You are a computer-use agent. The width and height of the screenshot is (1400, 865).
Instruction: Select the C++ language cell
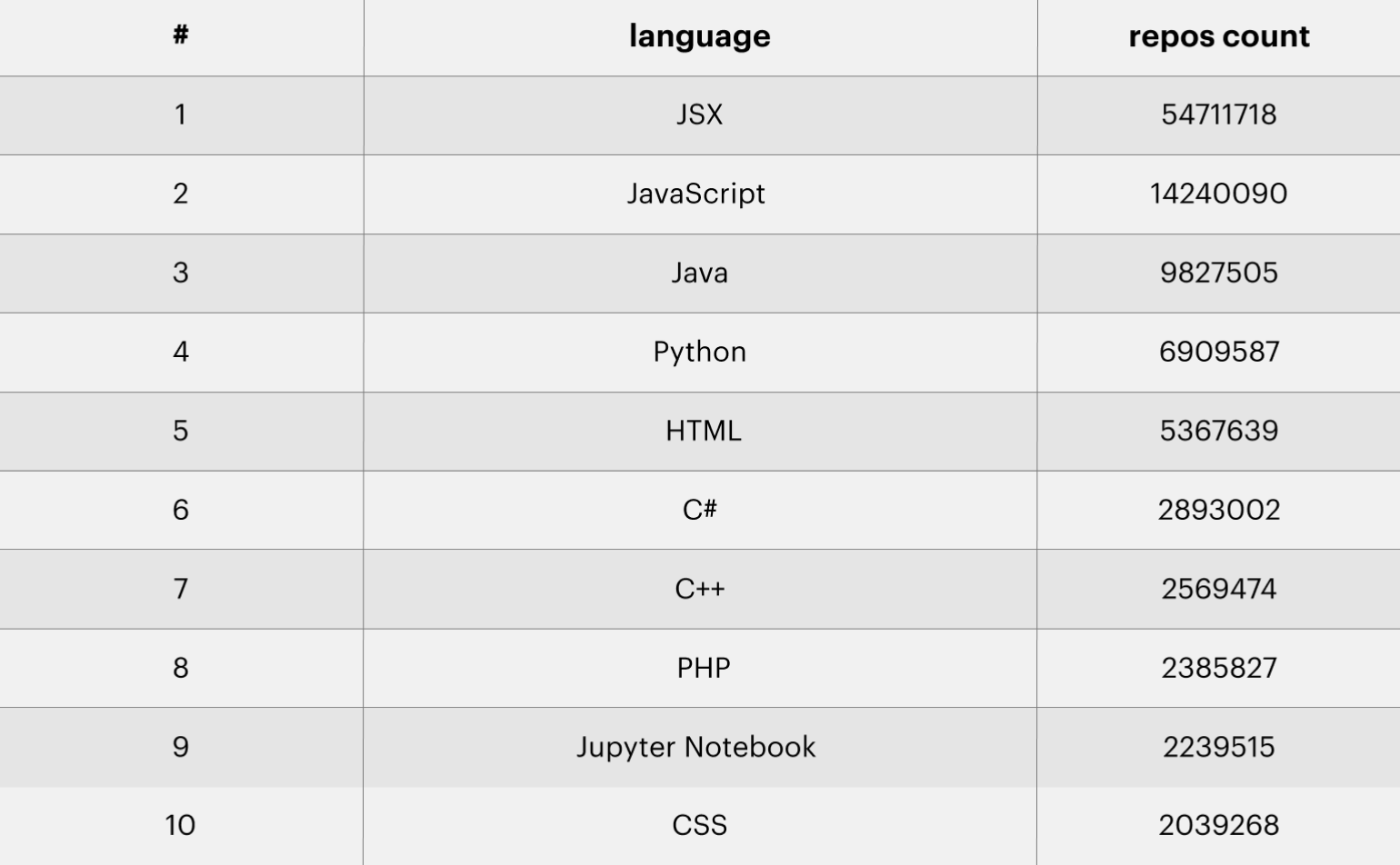699,589
